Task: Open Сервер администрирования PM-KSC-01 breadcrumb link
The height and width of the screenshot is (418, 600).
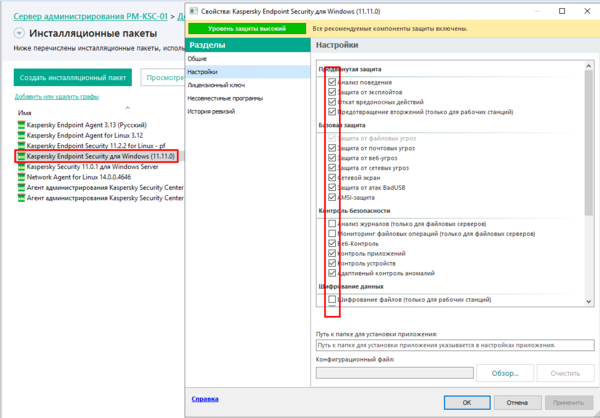Action: [x=91, y=16]
